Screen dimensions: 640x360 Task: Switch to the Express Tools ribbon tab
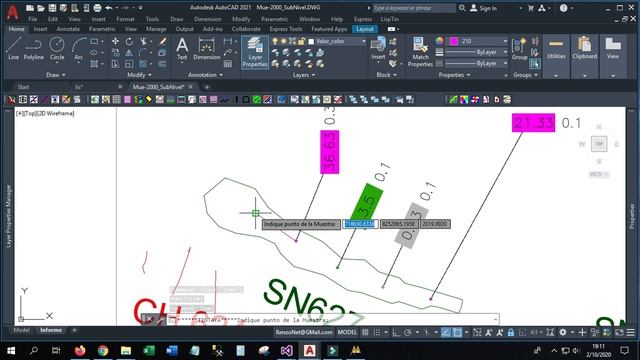pos(286,29)
